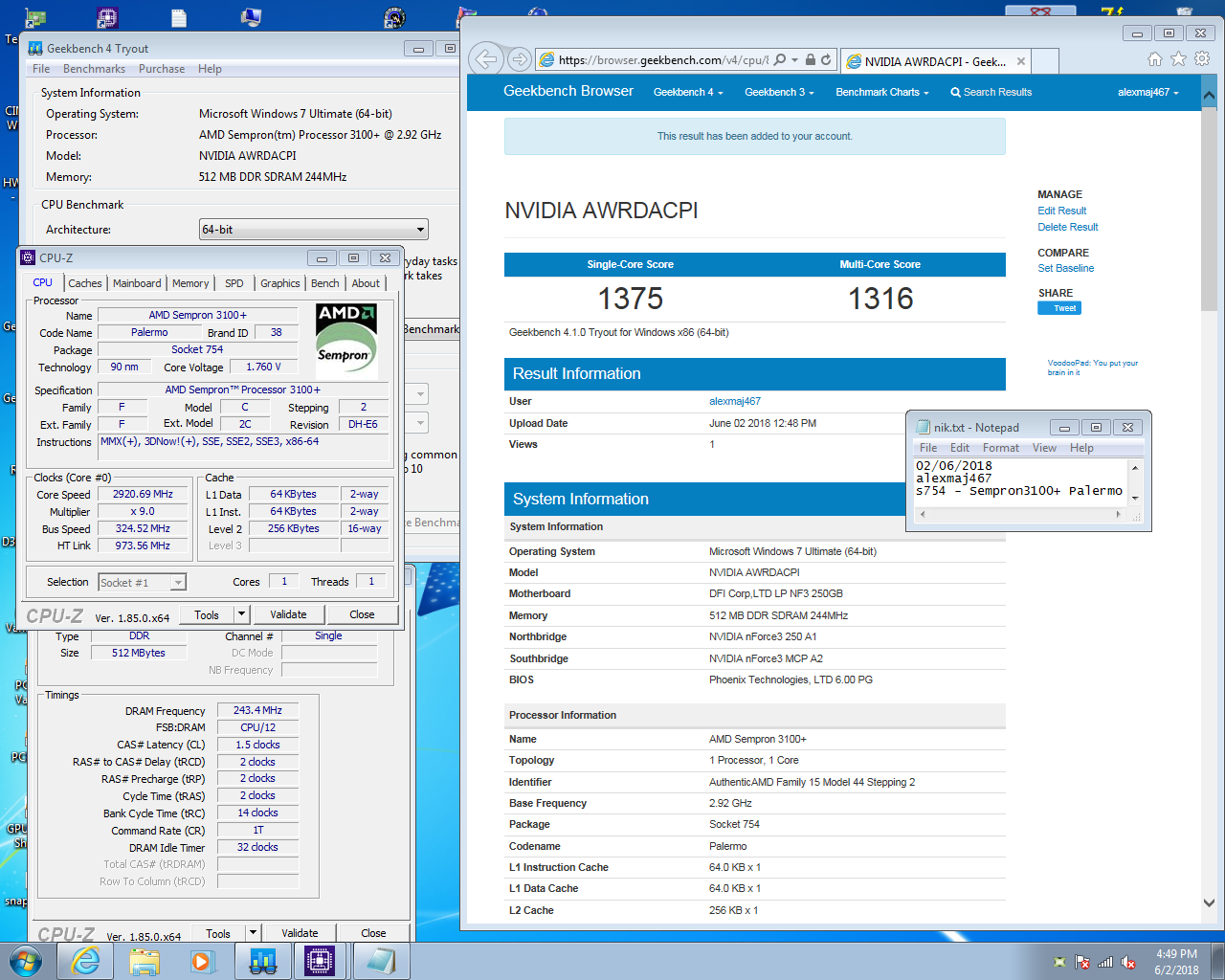Open the Notepad Format menu

click(x=1001, y=448)
